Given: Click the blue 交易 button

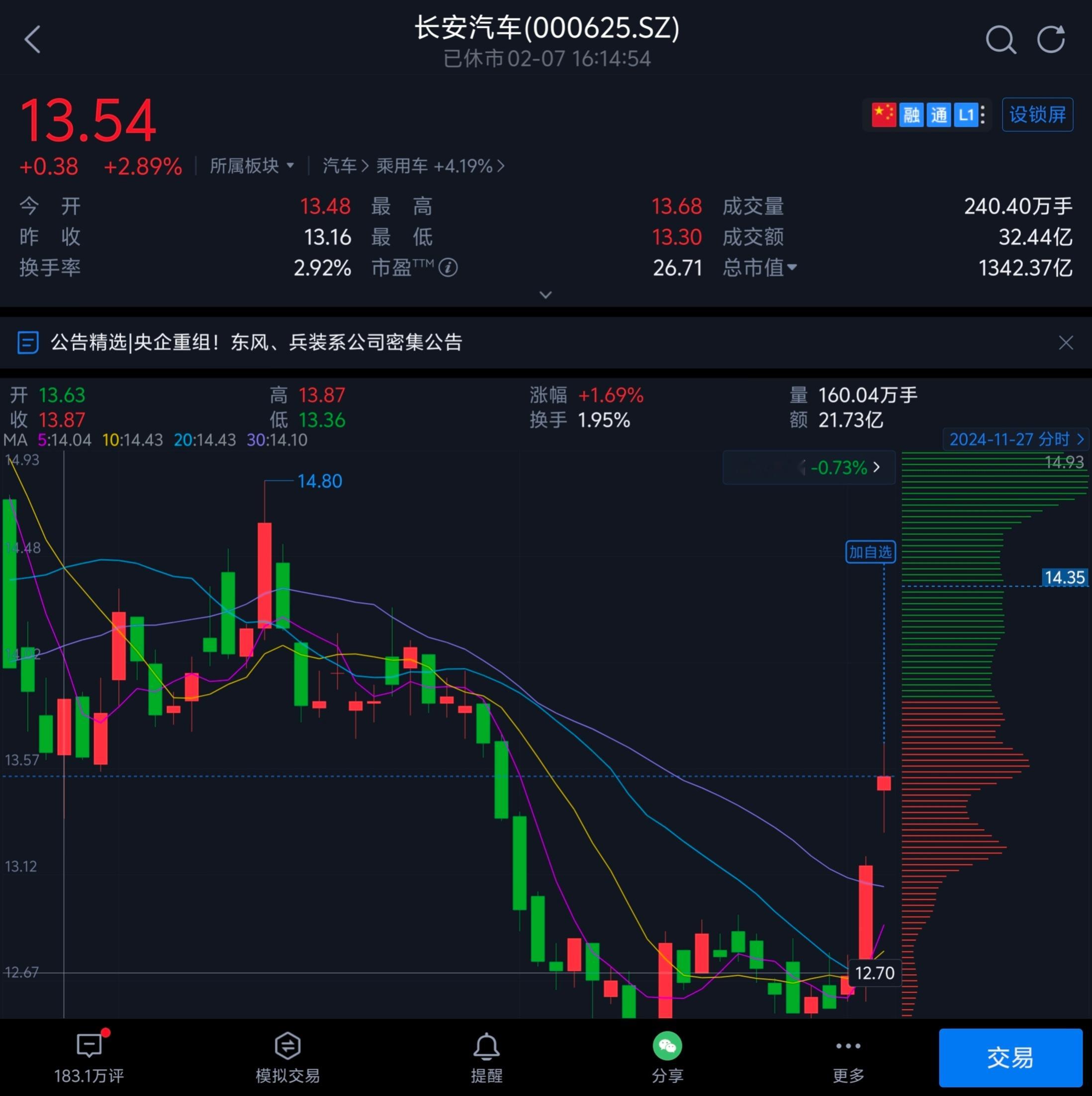Looking at the screenshot, I should [1010, 1058].
